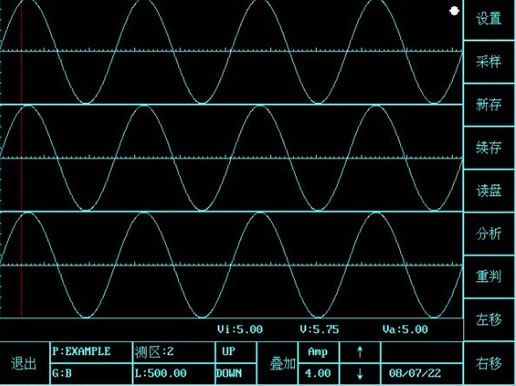Select the 续存 continue-save button

point(489,148)
